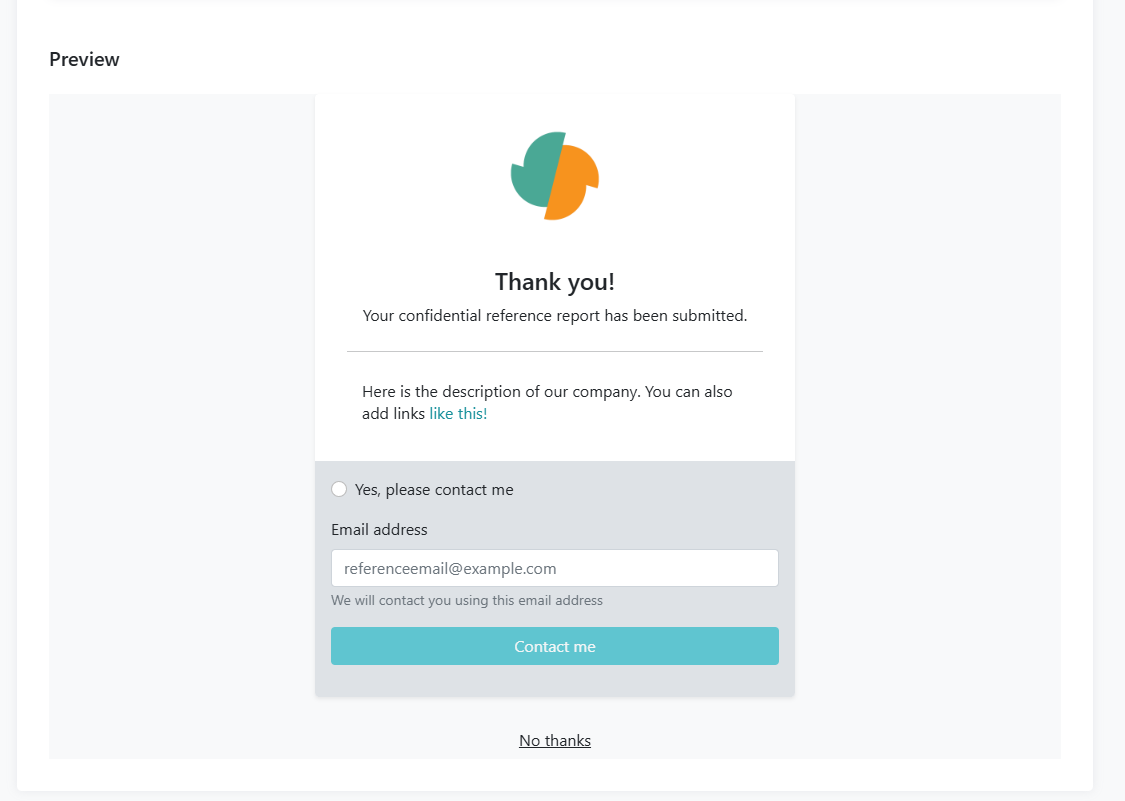Viewport: 1125px width, 801px height.
Task: Click the Preview section heading
Action: pyautogui.click(x=84, y=60)
